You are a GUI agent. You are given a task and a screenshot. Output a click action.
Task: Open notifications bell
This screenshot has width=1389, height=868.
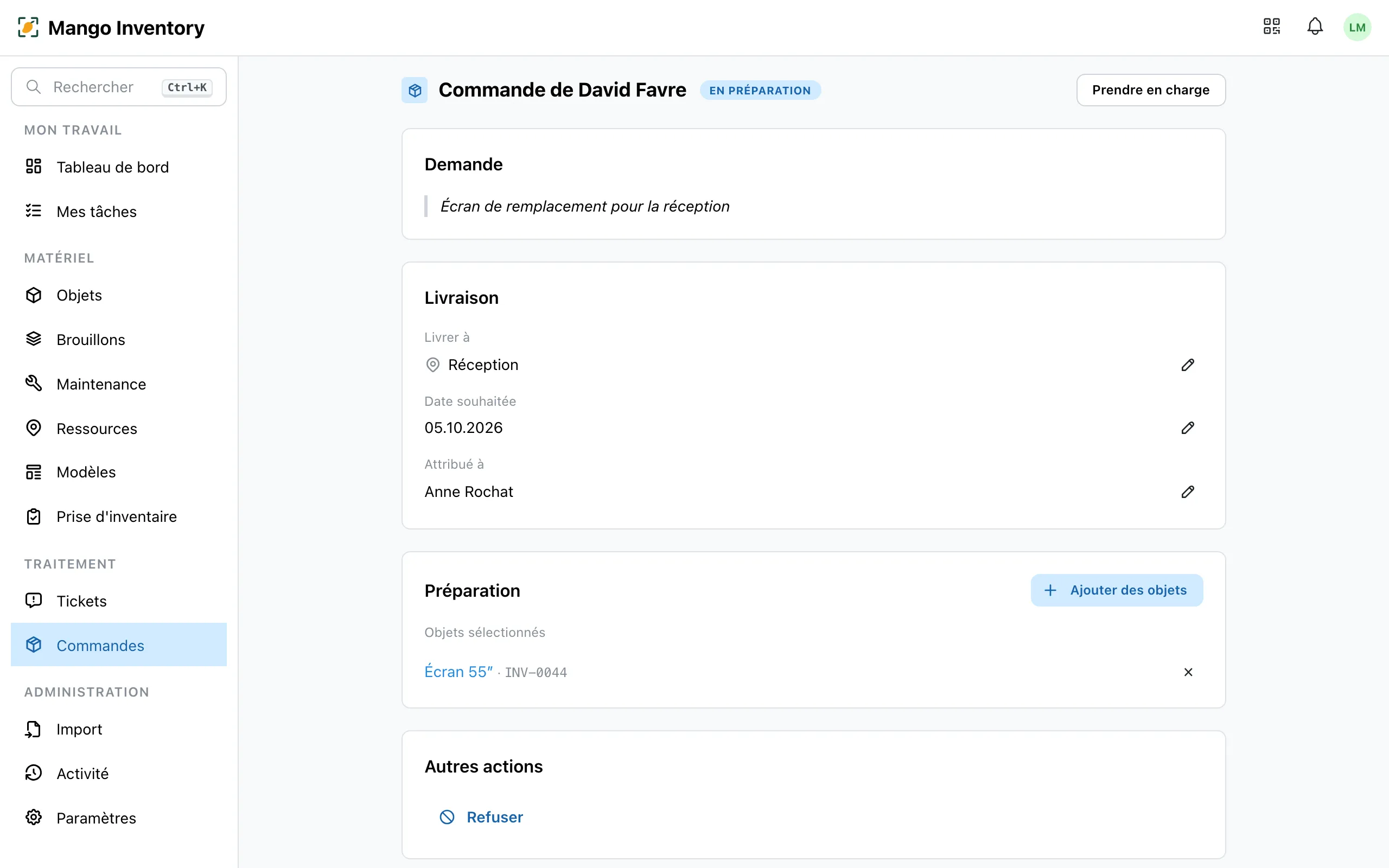tap(1315, 27)
